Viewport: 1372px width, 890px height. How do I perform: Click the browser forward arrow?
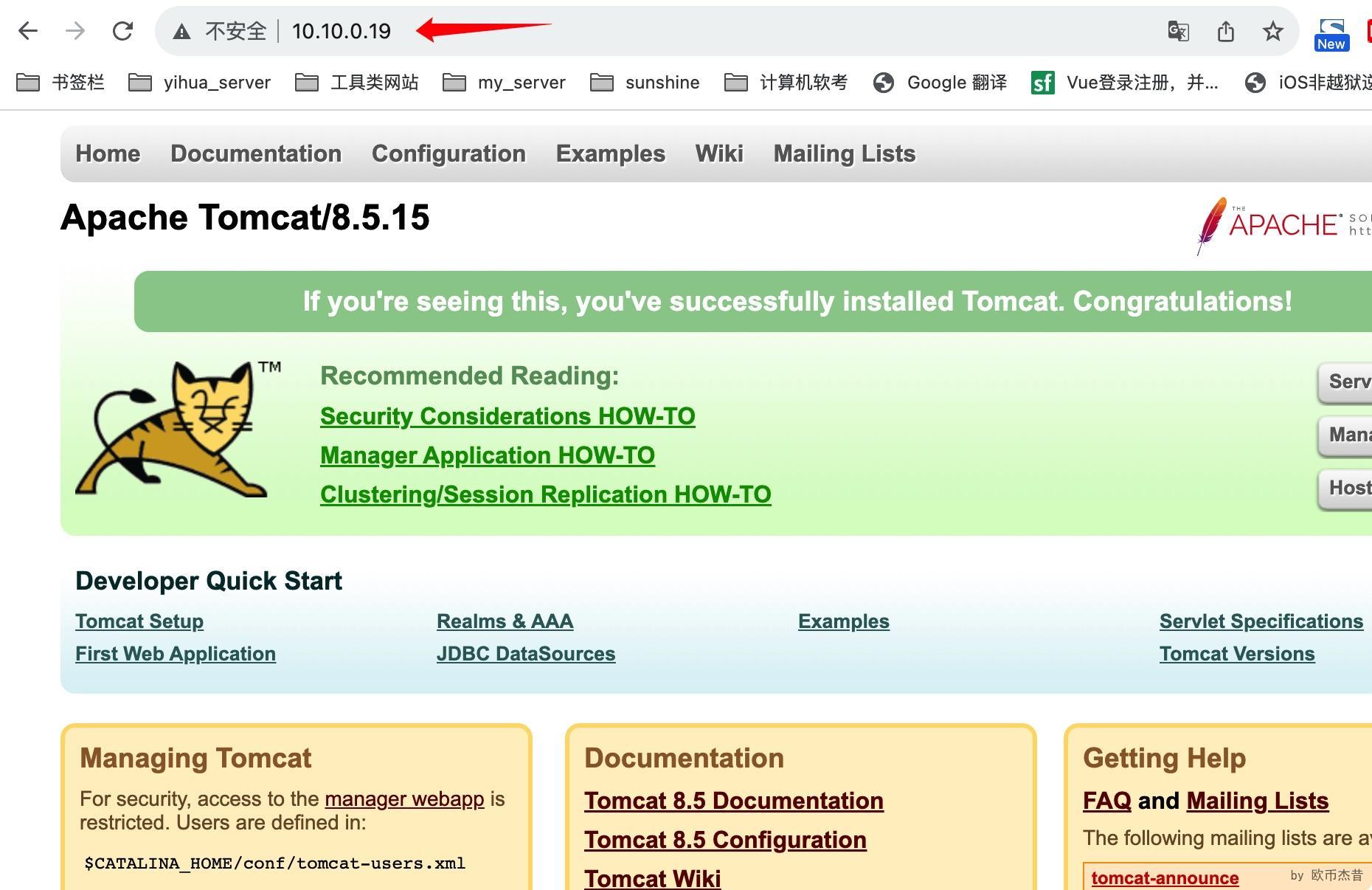coord(75,31)
